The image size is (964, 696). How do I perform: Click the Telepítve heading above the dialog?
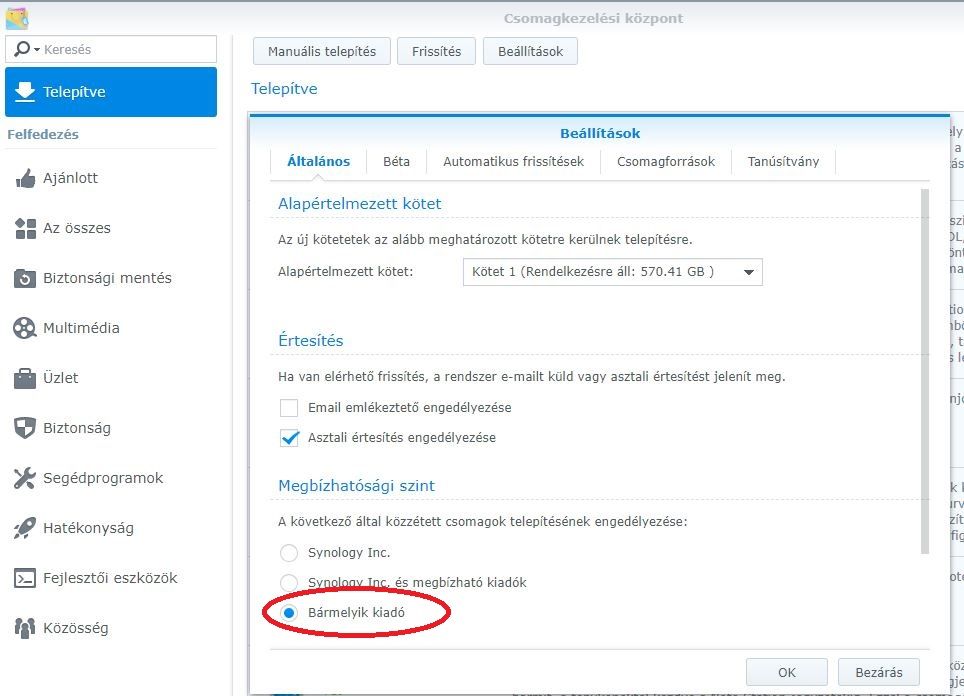284,89
